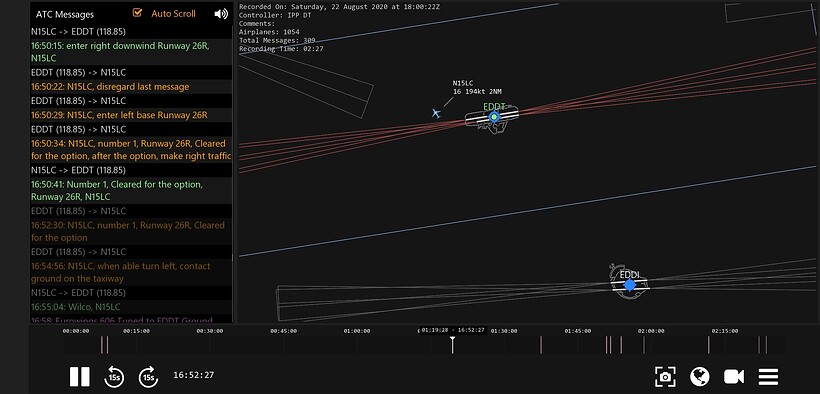Rewind the replay by 15 seconds

point(114,377)
